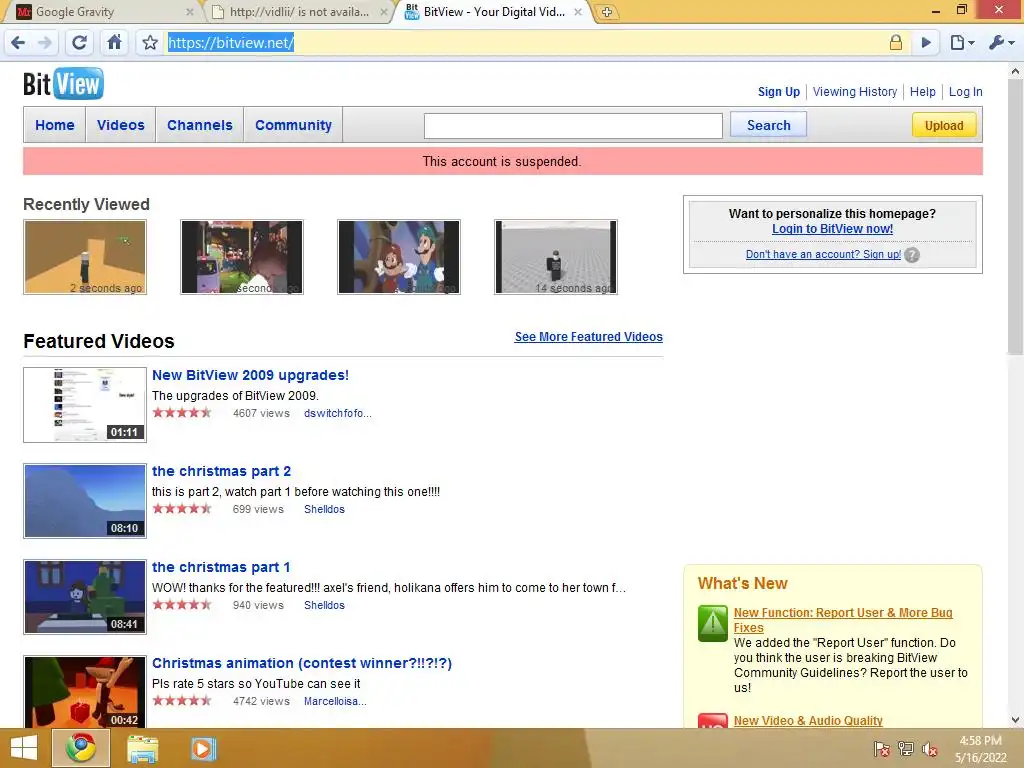Close the vidlii not available tab
Screen dimensions: 1024x768
coord(384,12)
